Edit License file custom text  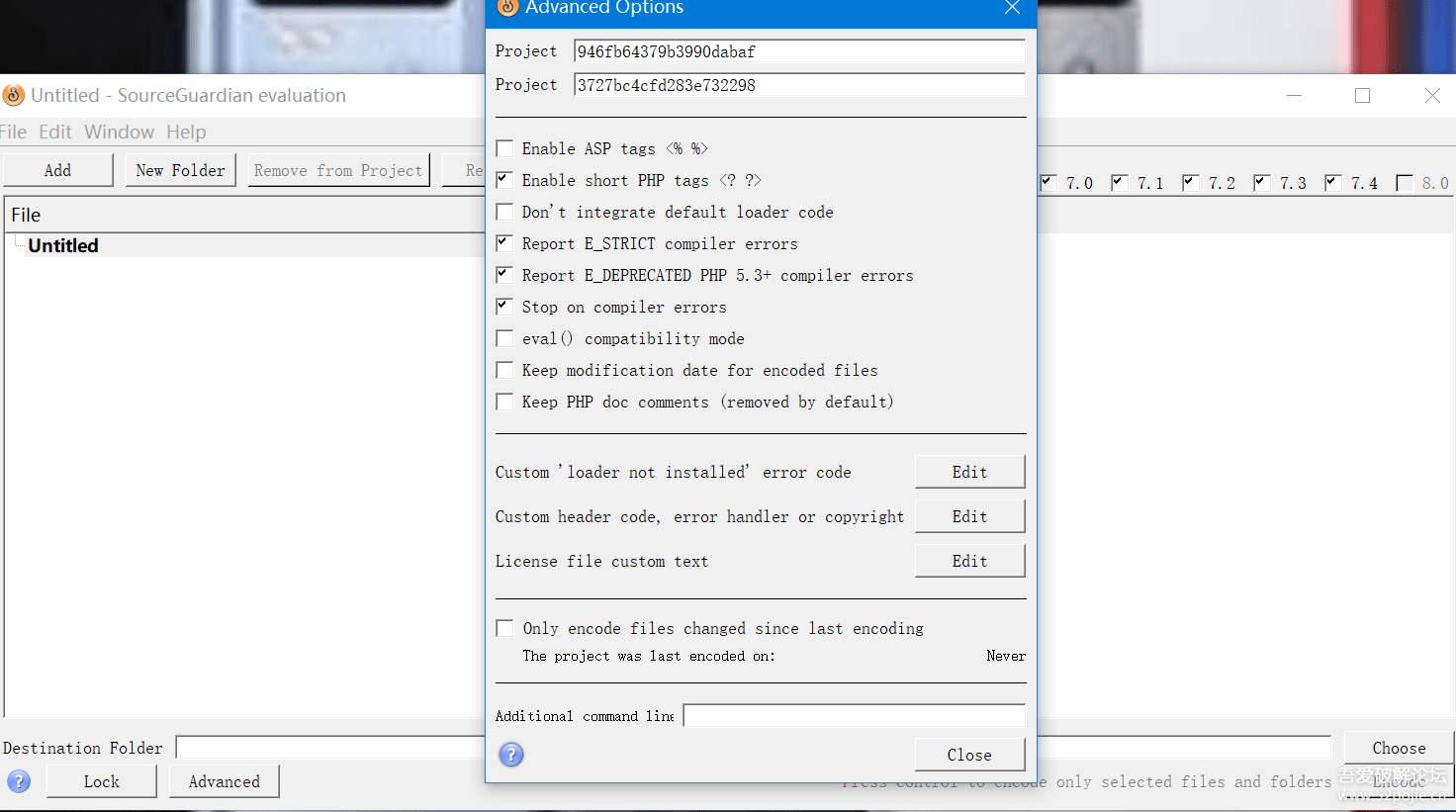969,561
